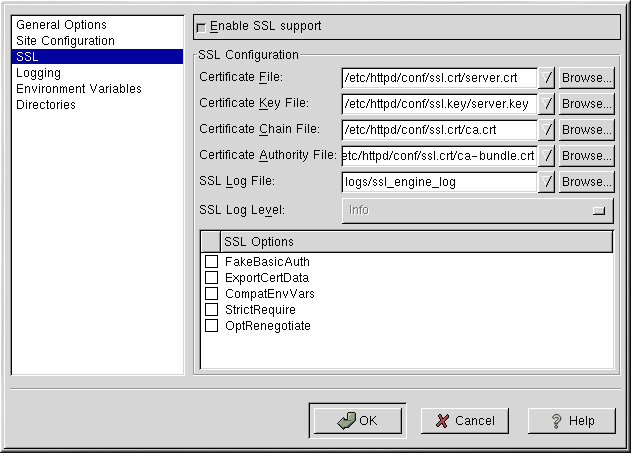This screenshot has width=631, height=453.
Task: Toggle the ExportCertData option
Action: [x=211, y=278]
